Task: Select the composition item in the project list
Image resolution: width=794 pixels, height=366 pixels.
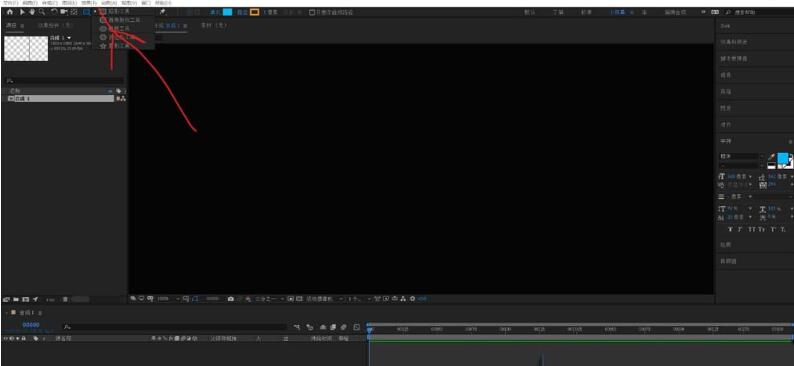Action: [x=61, y=99]
